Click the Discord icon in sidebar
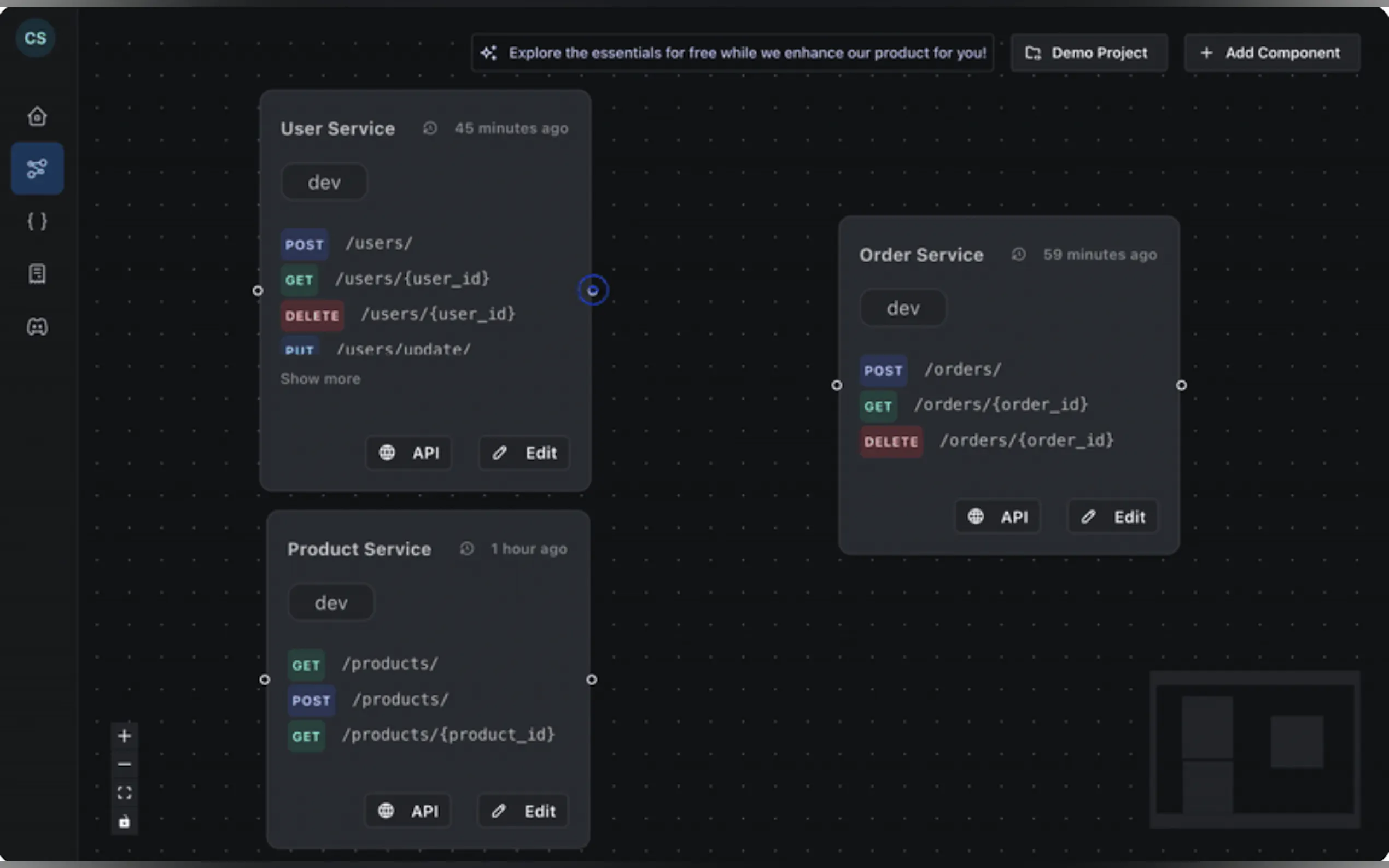The image size is (1389, 868). coord(37,327)
